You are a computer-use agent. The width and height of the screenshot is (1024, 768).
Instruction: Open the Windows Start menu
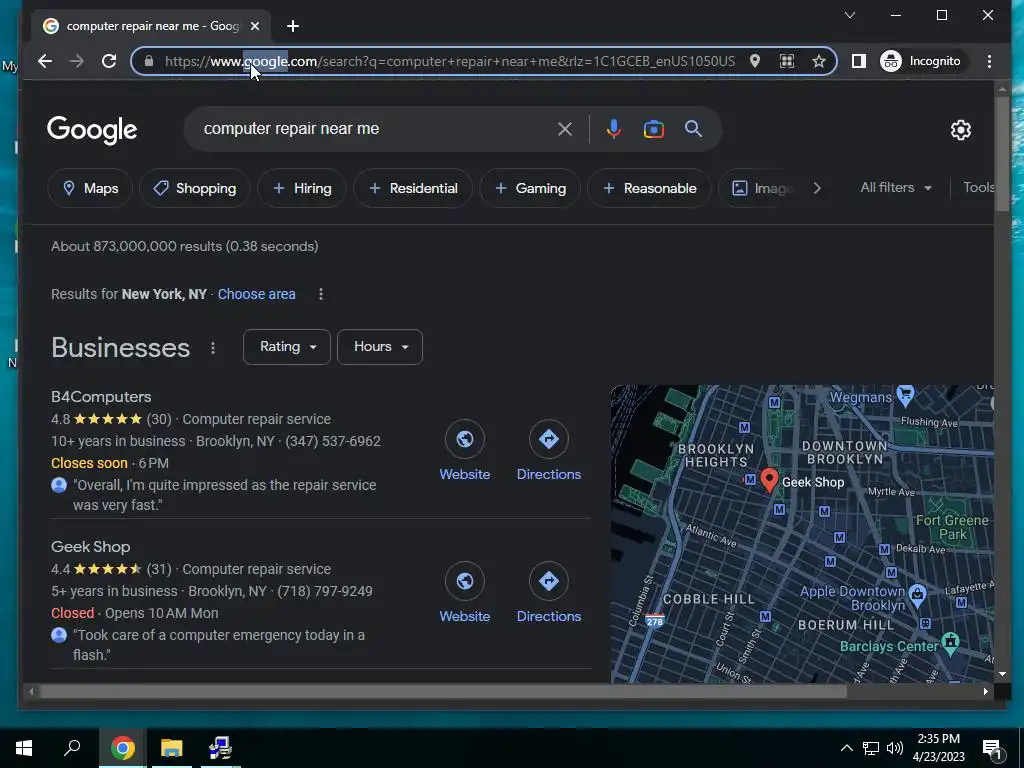pyautogui.click(x=24, y=748)
